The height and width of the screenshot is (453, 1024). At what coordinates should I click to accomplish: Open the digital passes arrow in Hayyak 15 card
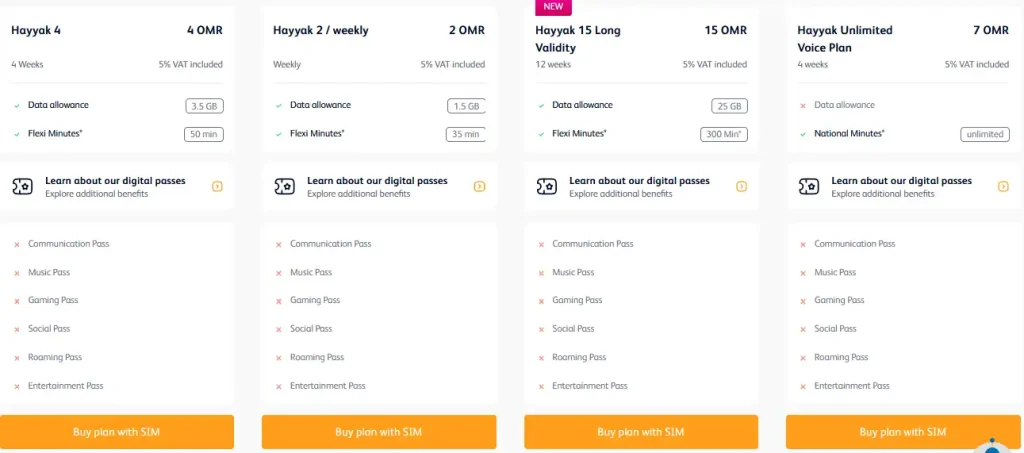(741, 186)
